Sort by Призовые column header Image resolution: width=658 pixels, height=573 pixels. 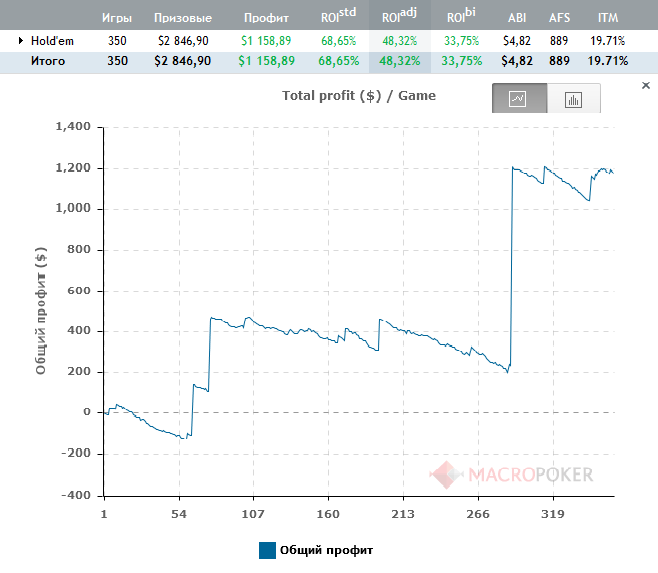(183, 18)
